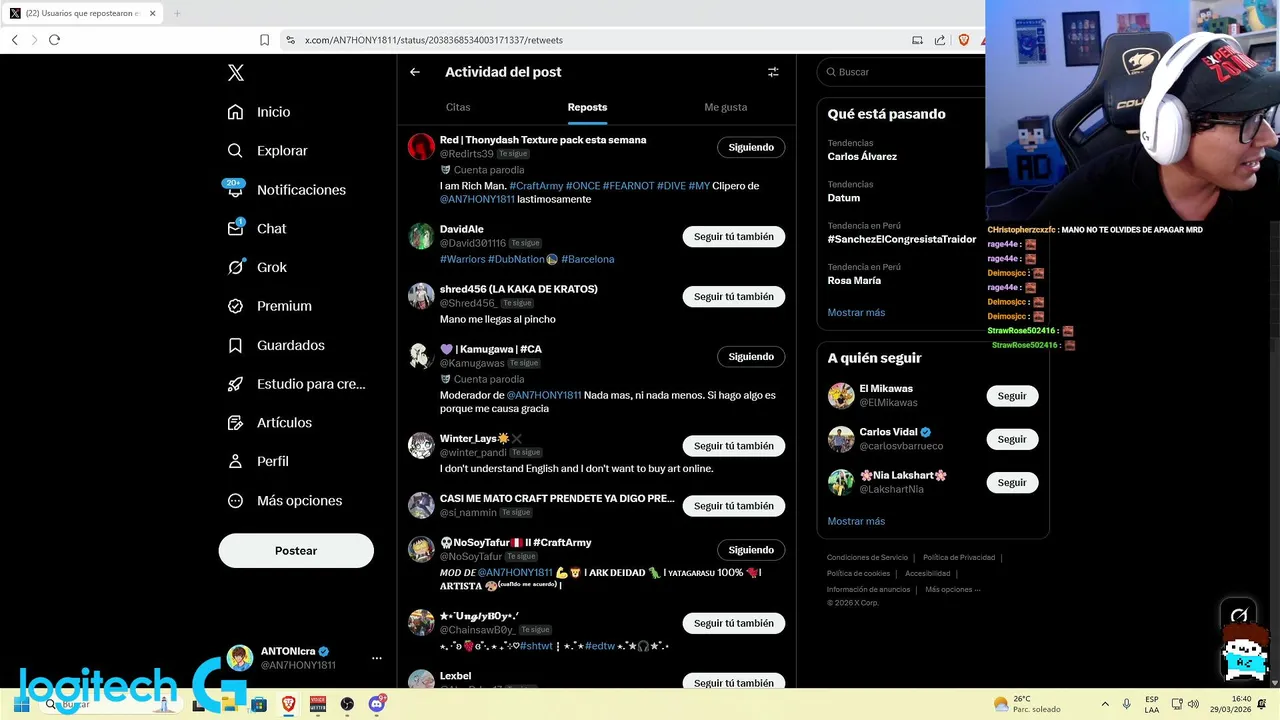Viewport: 1280px width, 720px height.
Task: Click Mostrar más under Qué está pasando
Action: pyautogui.click(x=856, y=312)
